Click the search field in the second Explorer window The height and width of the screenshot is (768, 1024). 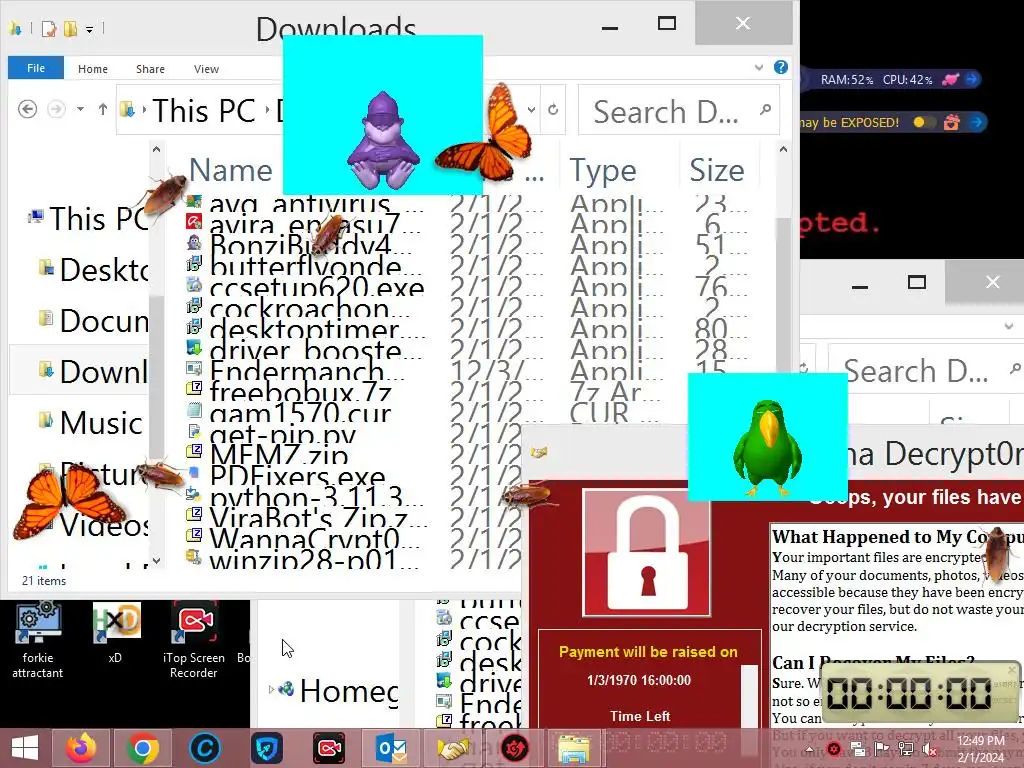pyautogui.click(x=924, y=370)
